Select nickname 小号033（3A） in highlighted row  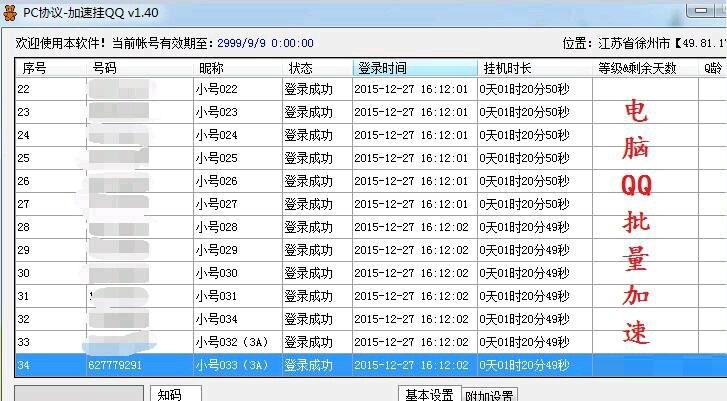[x=232, y=365]
